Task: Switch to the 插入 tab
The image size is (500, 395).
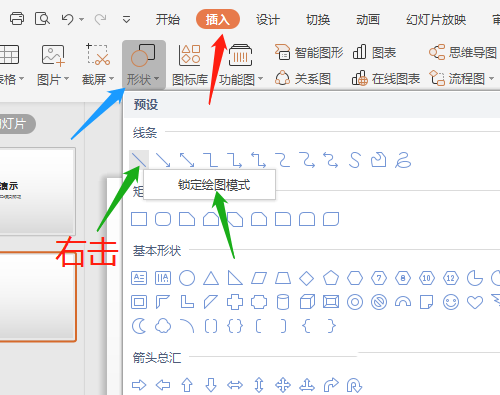Action: point(218,19)
